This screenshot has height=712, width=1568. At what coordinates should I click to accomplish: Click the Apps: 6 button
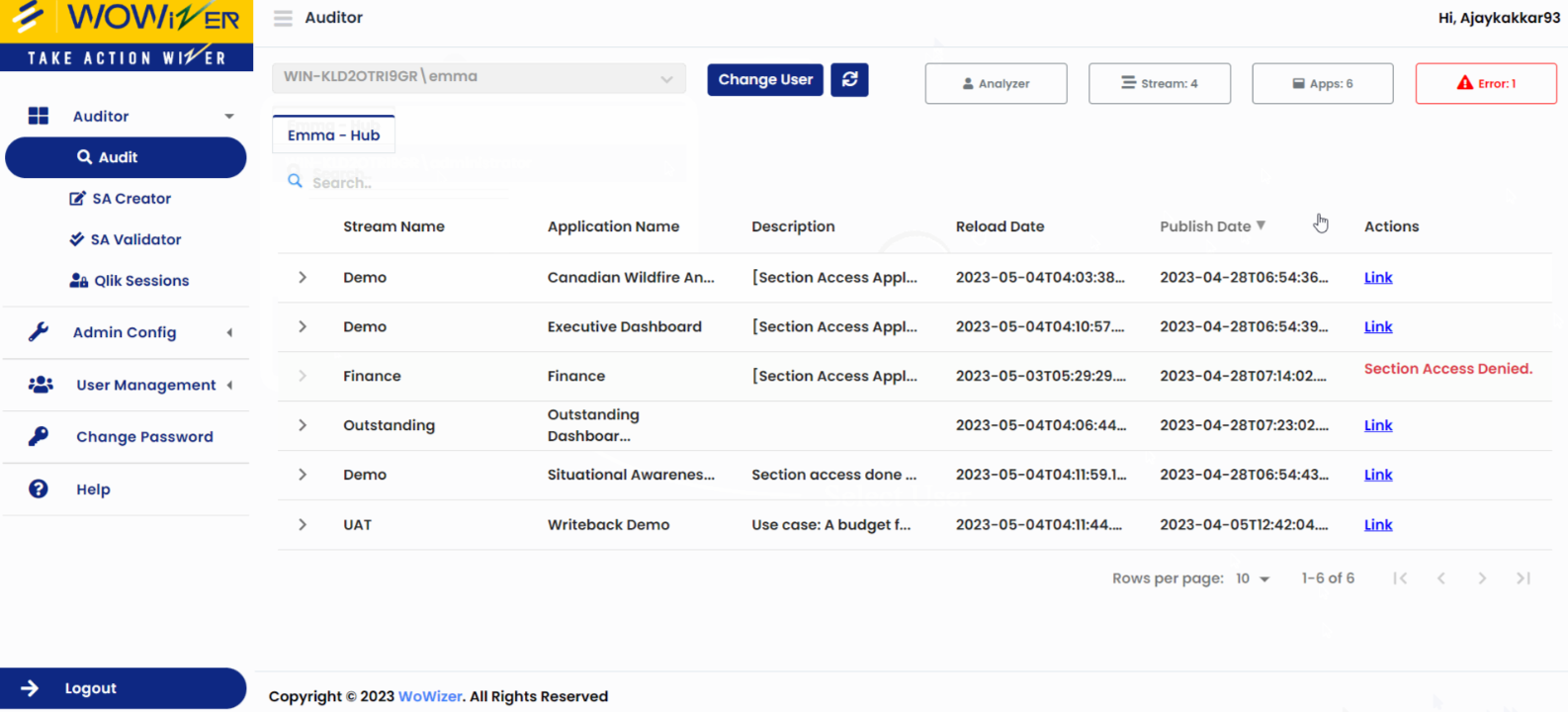click(1322, 83)
